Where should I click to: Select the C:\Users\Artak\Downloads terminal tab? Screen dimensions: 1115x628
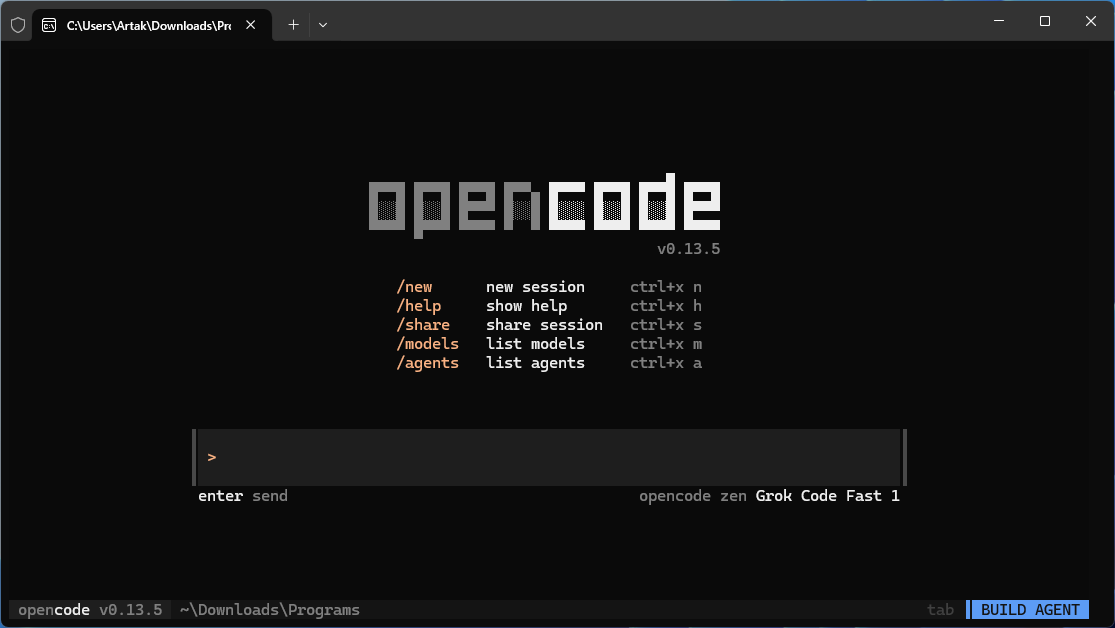[x=151, y=25]
